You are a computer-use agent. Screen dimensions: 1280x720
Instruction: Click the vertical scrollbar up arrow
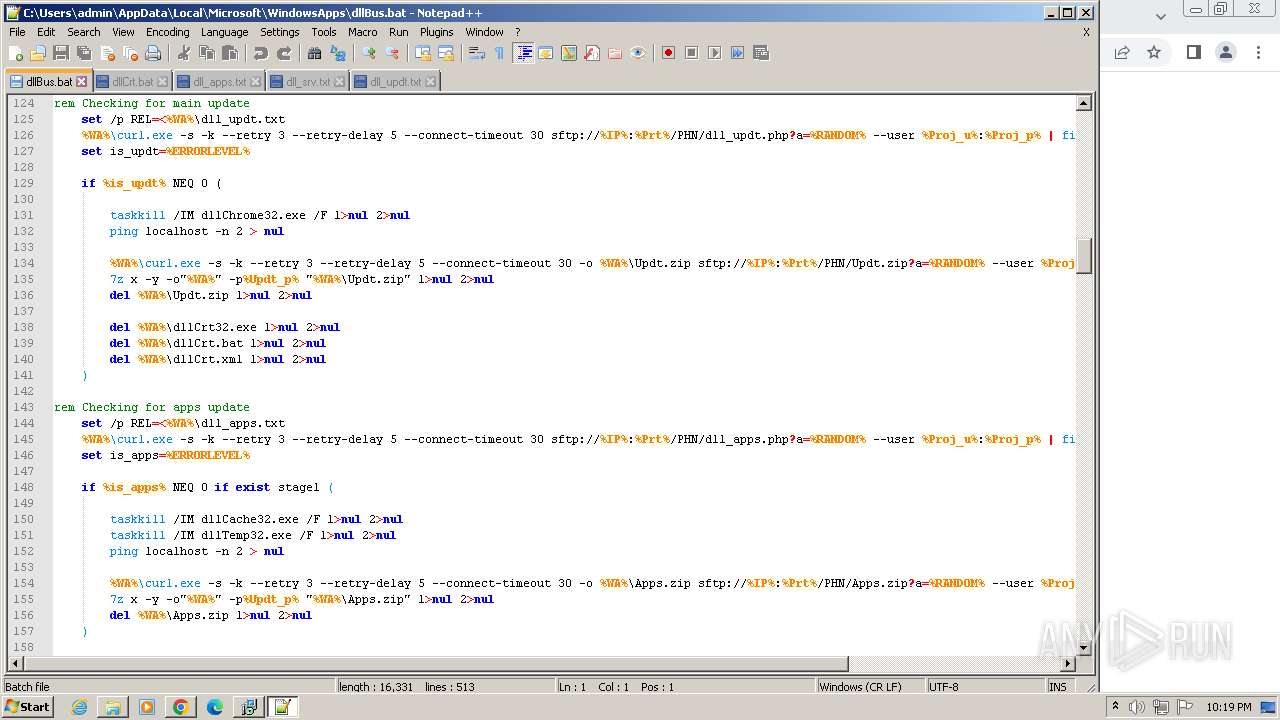pyautogui.click(x=1084, y=103)
